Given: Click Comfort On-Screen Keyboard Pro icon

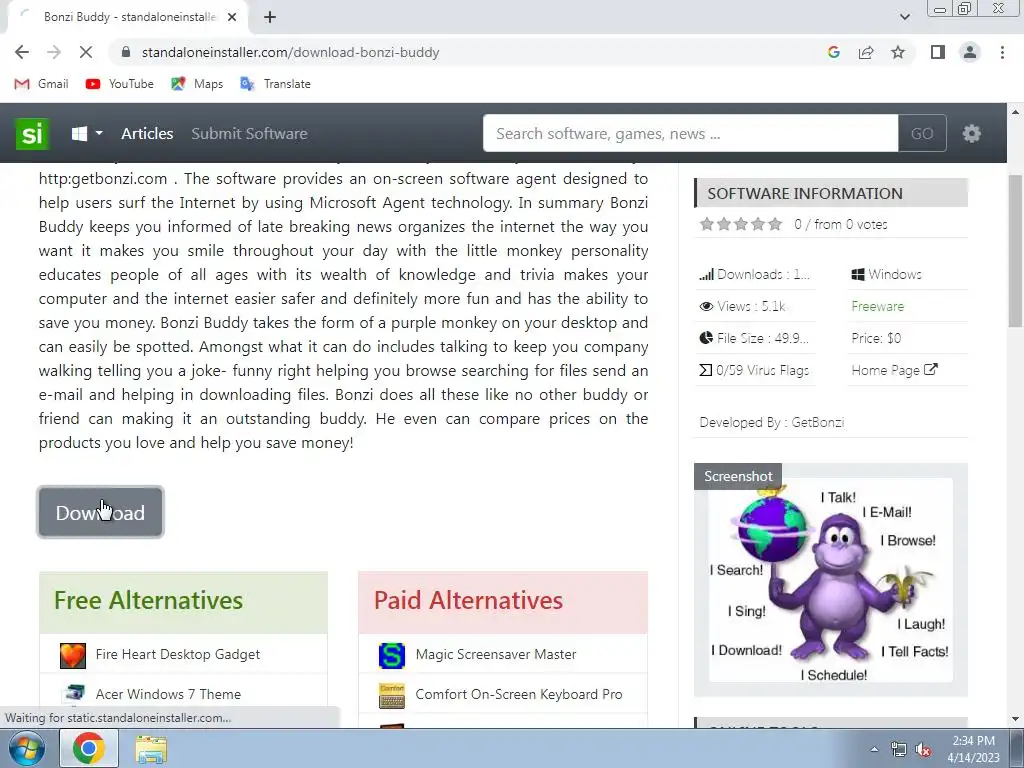Looking at the screenshot, I should pos(392,696).
